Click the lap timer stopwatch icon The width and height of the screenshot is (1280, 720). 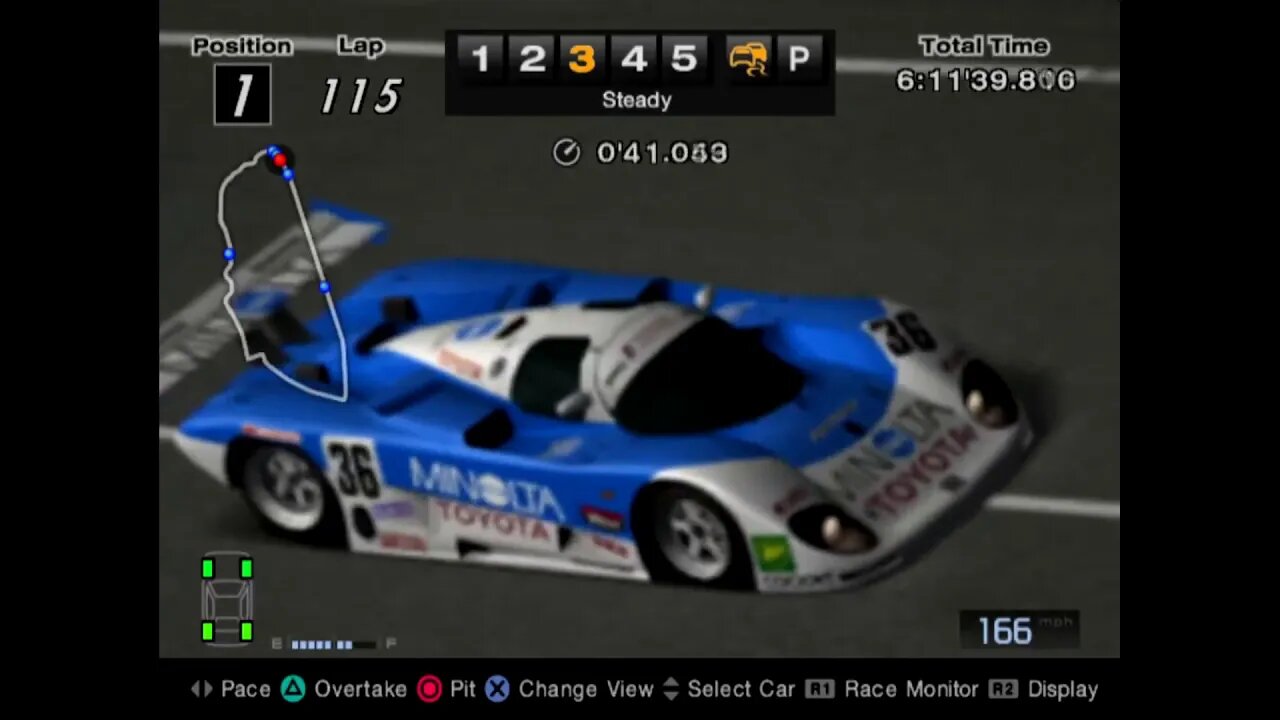pos(567,152)
